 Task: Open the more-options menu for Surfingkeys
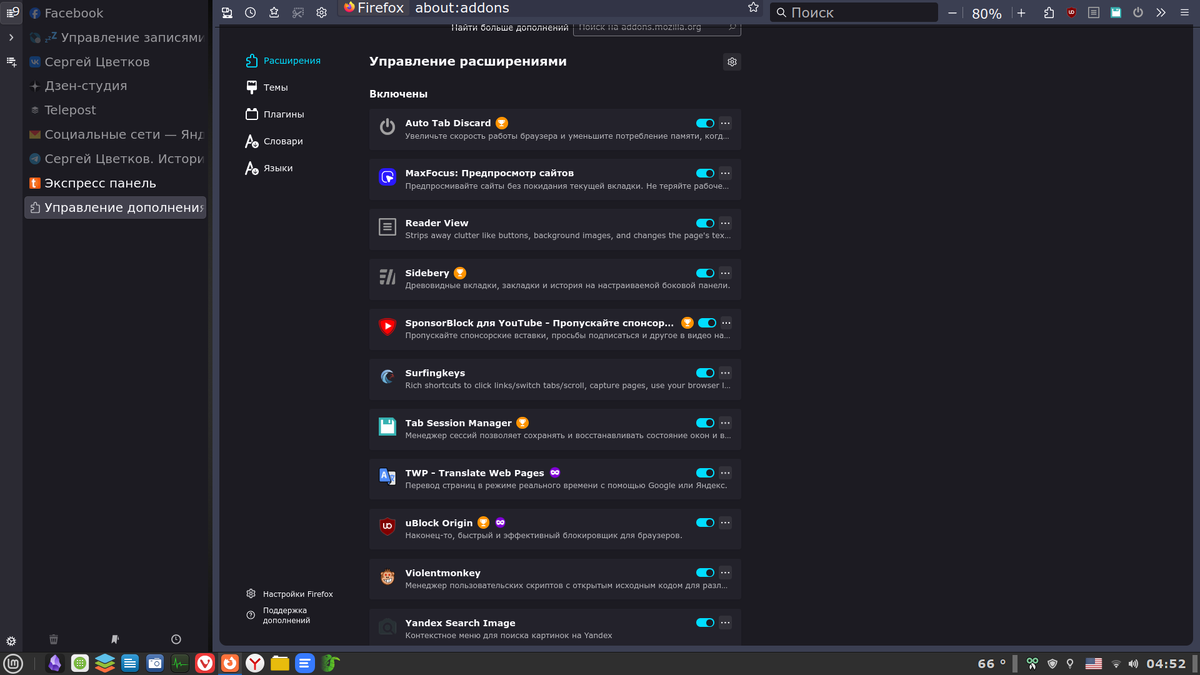pos(726,373)
